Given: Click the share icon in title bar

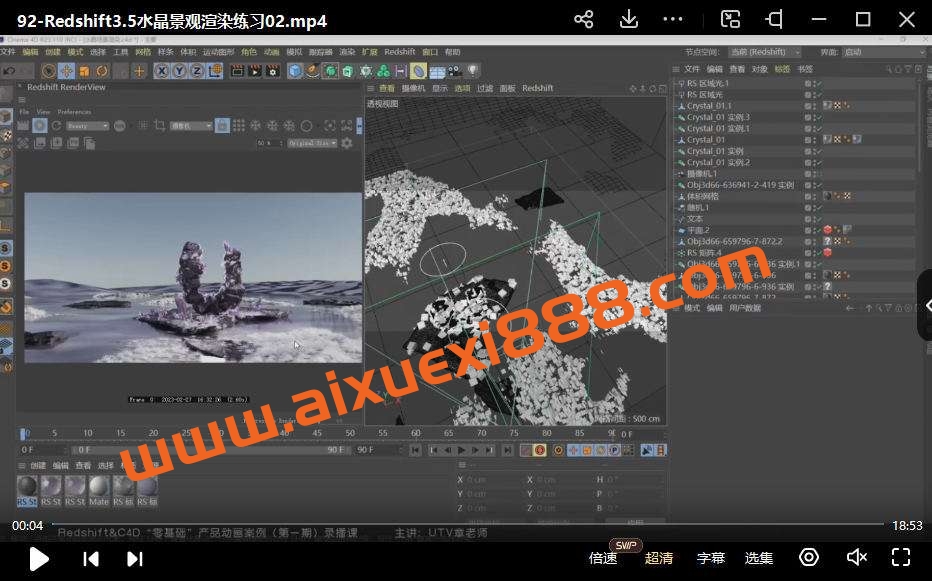Looking at the screenshot, I should [x=584, y=19].
